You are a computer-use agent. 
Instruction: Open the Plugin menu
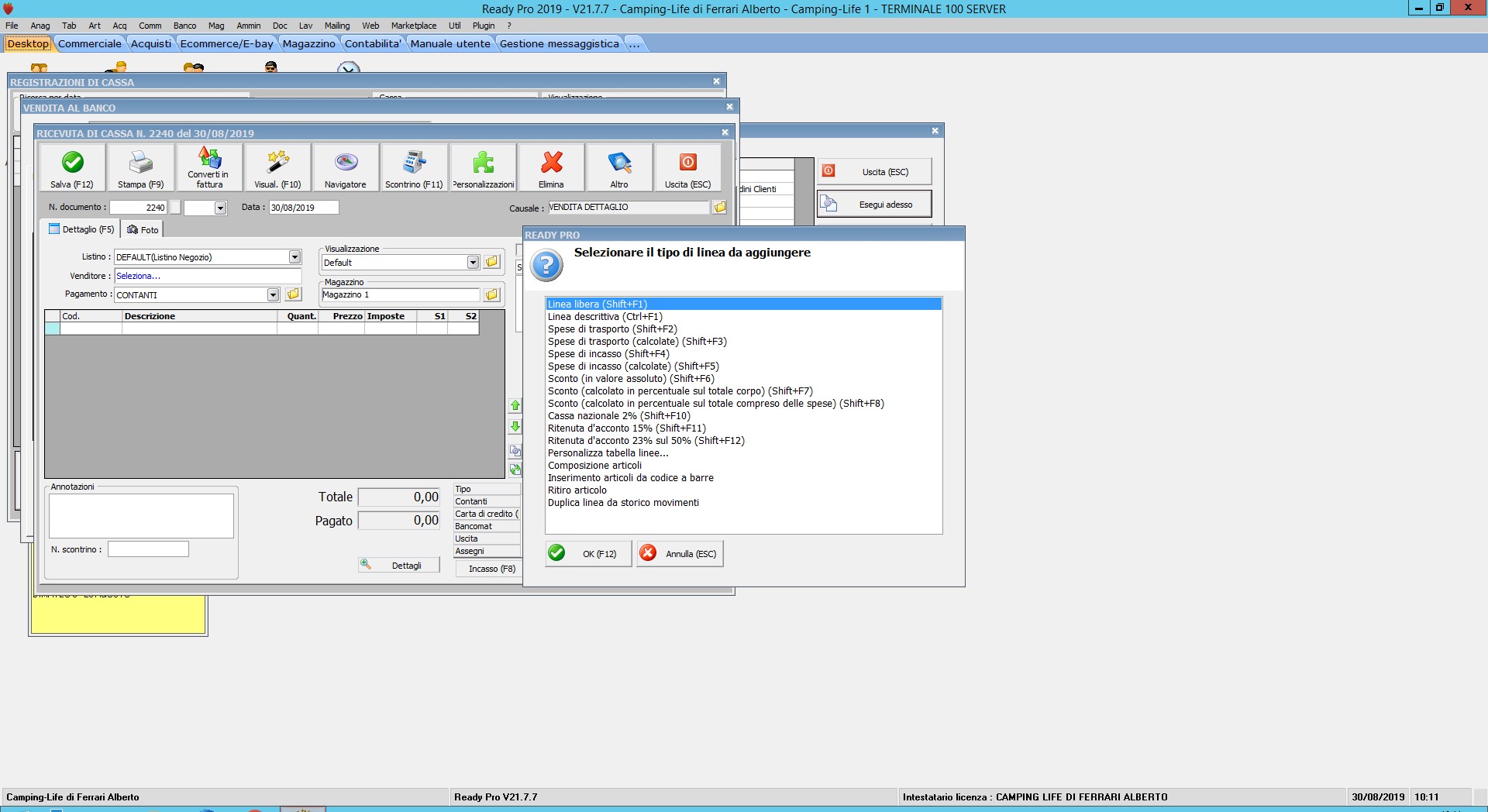click(x=484, y=26)
